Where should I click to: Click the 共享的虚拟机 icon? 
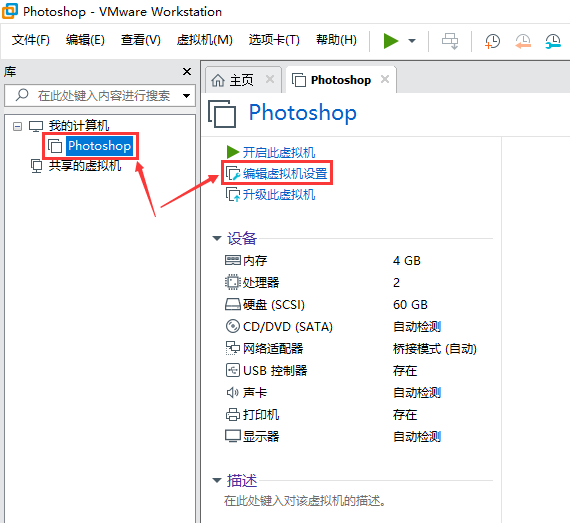[36, 166]
